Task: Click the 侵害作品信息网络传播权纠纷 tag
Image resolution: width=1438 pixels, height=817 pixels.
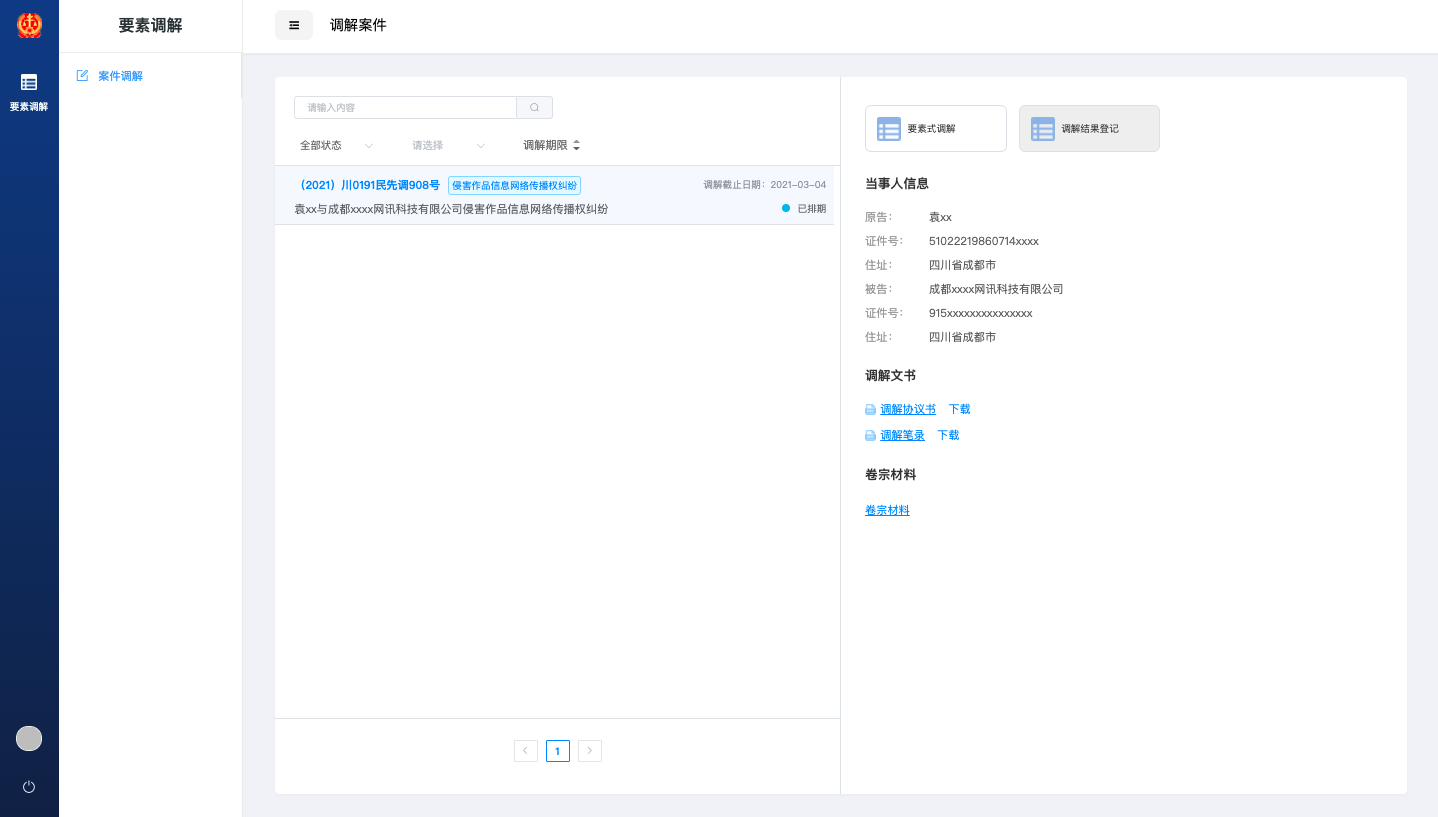Action: (x=514, y=185)
